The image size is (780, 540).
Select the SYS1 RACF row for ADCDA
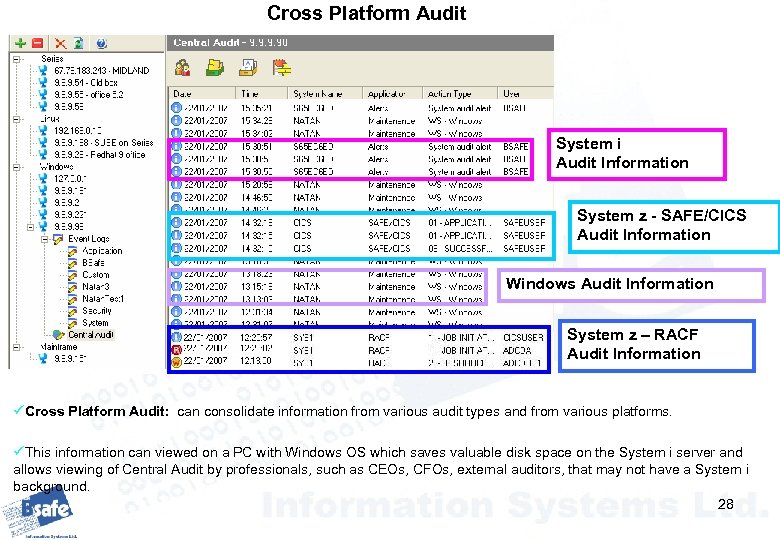[359, 350]
